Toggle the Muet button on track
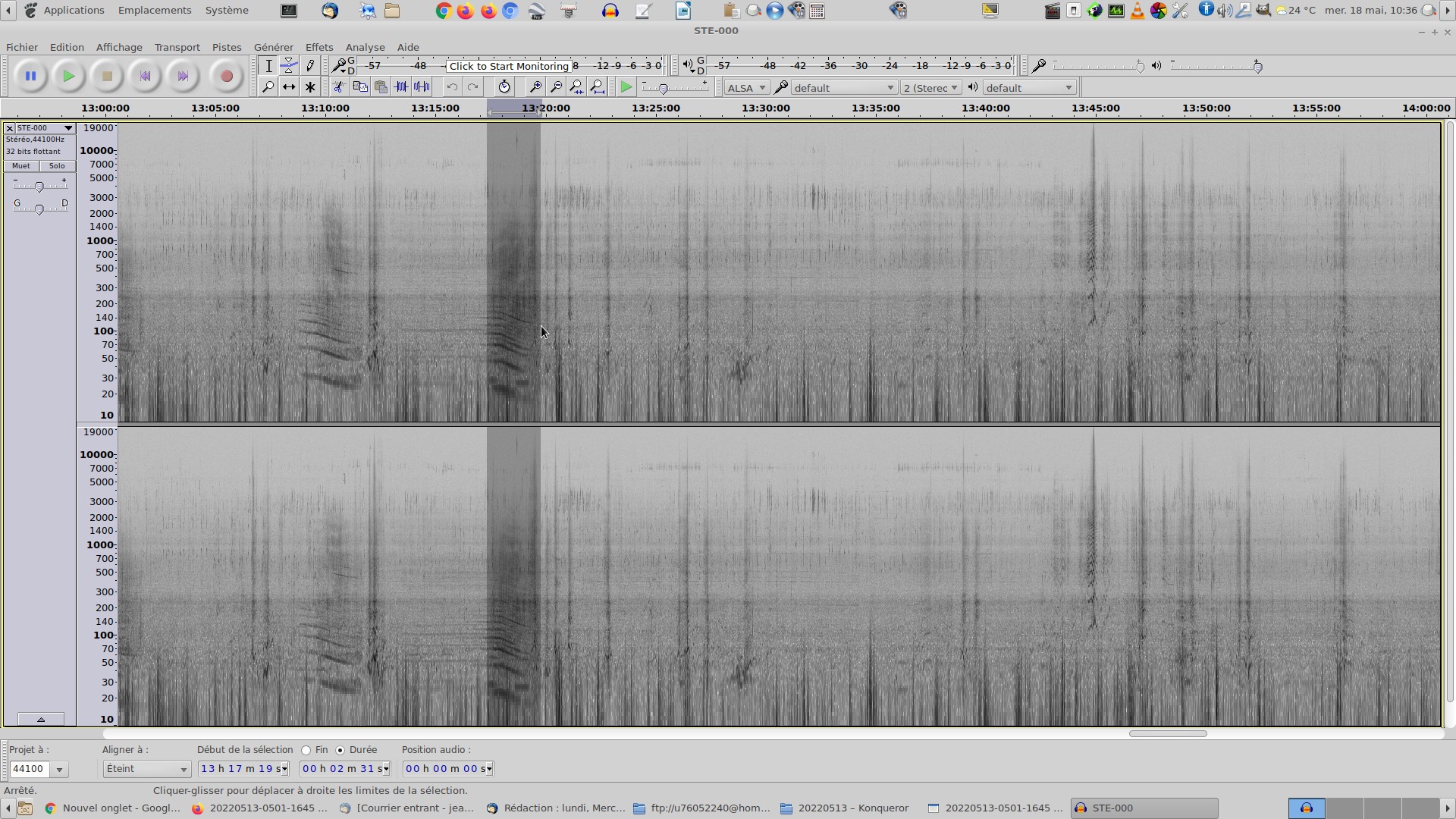This screenshot has width=1456, height=819. click(x=21, y=166)
